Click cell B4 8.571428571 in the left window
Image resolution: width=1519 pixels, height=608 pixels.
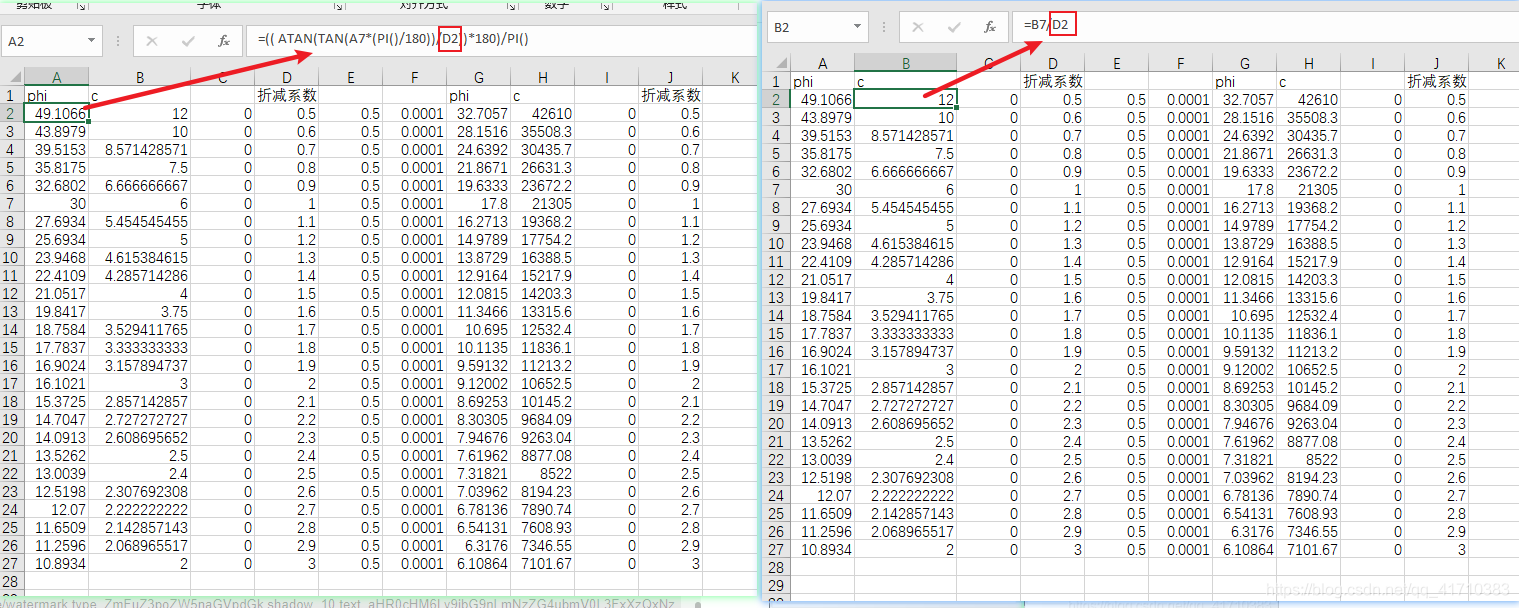pyautogui.click(x=140, y=150)
